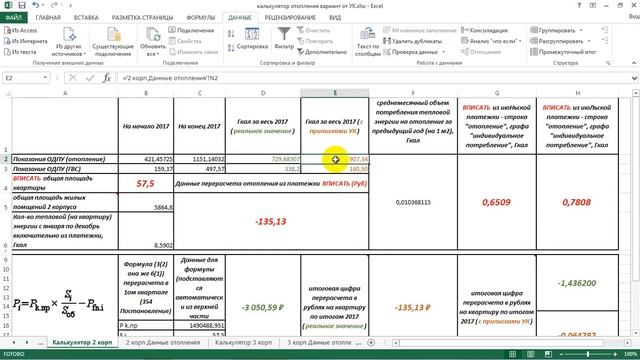Import data Из Интернета
Viewport: 640px width, 360px height.
pos(25,41)
